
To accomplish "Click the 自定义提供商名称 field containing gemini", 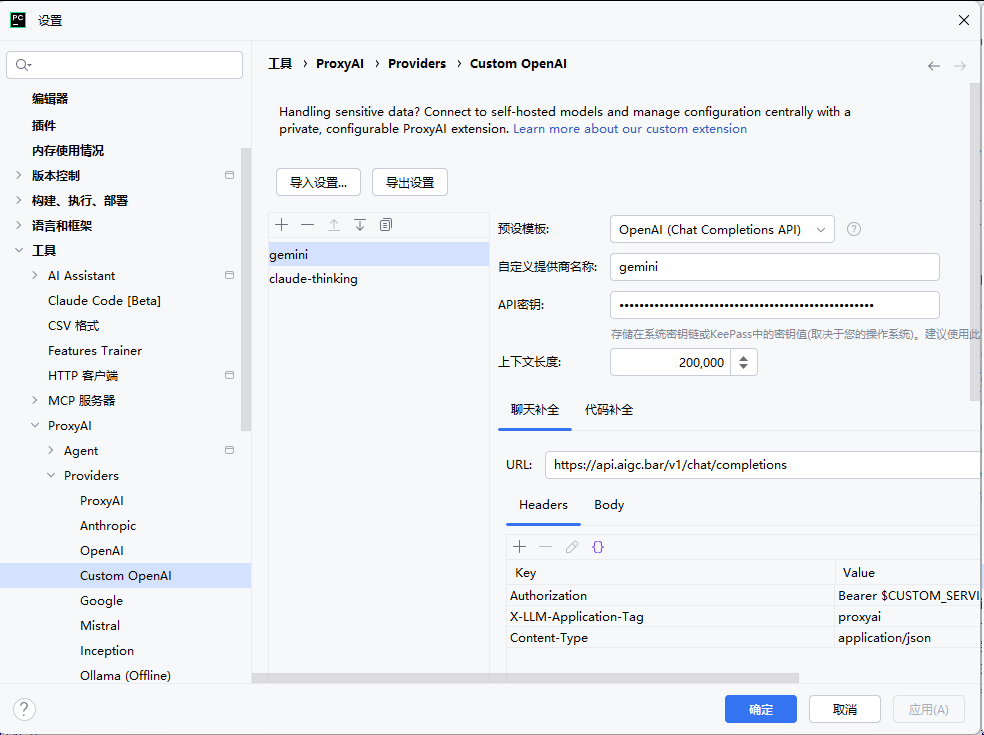I will coord(774,267).
